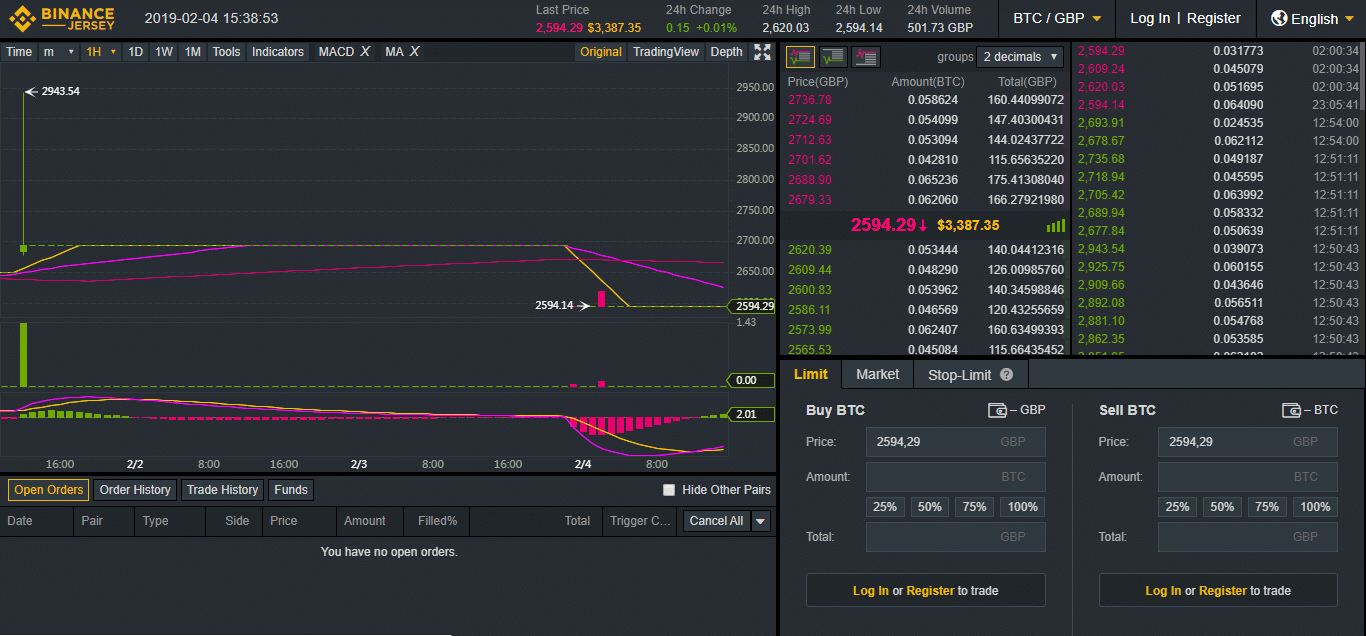Click the Sell BTC Total input field
This screenshot has height=636, width=1366.
click(x=1248, y=537)
